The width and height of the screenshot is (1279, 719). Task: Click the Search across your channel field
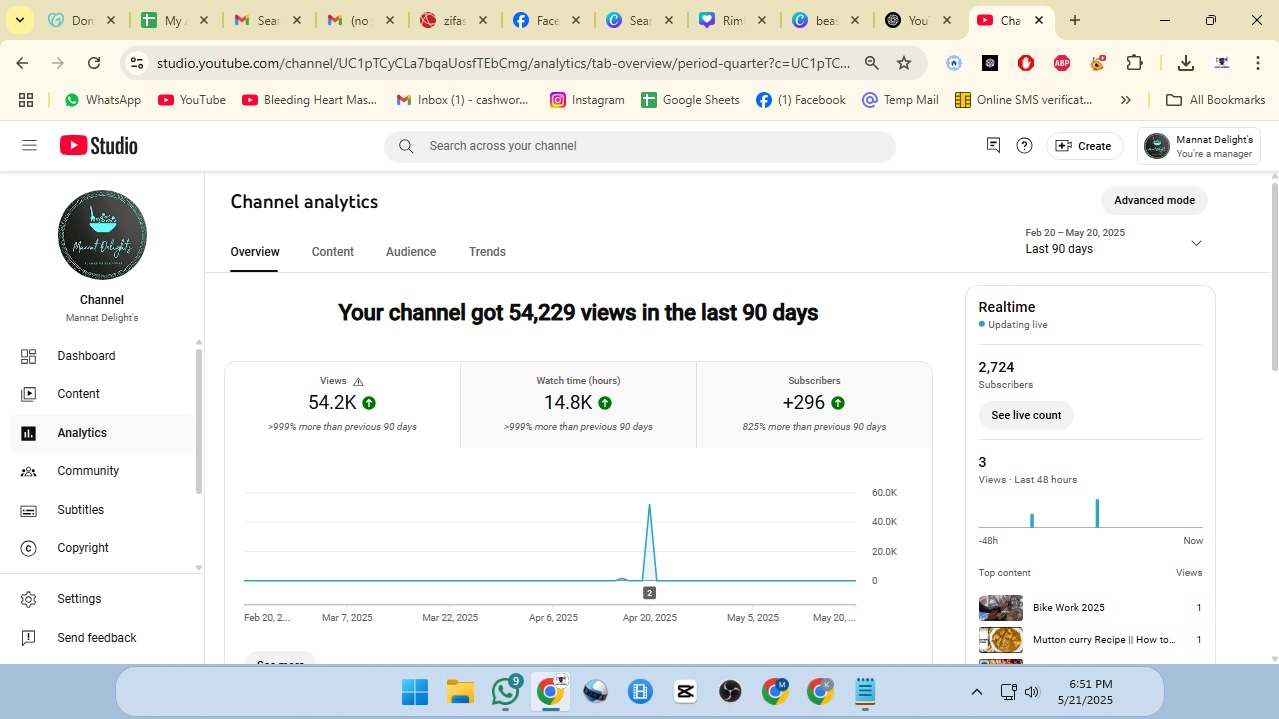640,146
